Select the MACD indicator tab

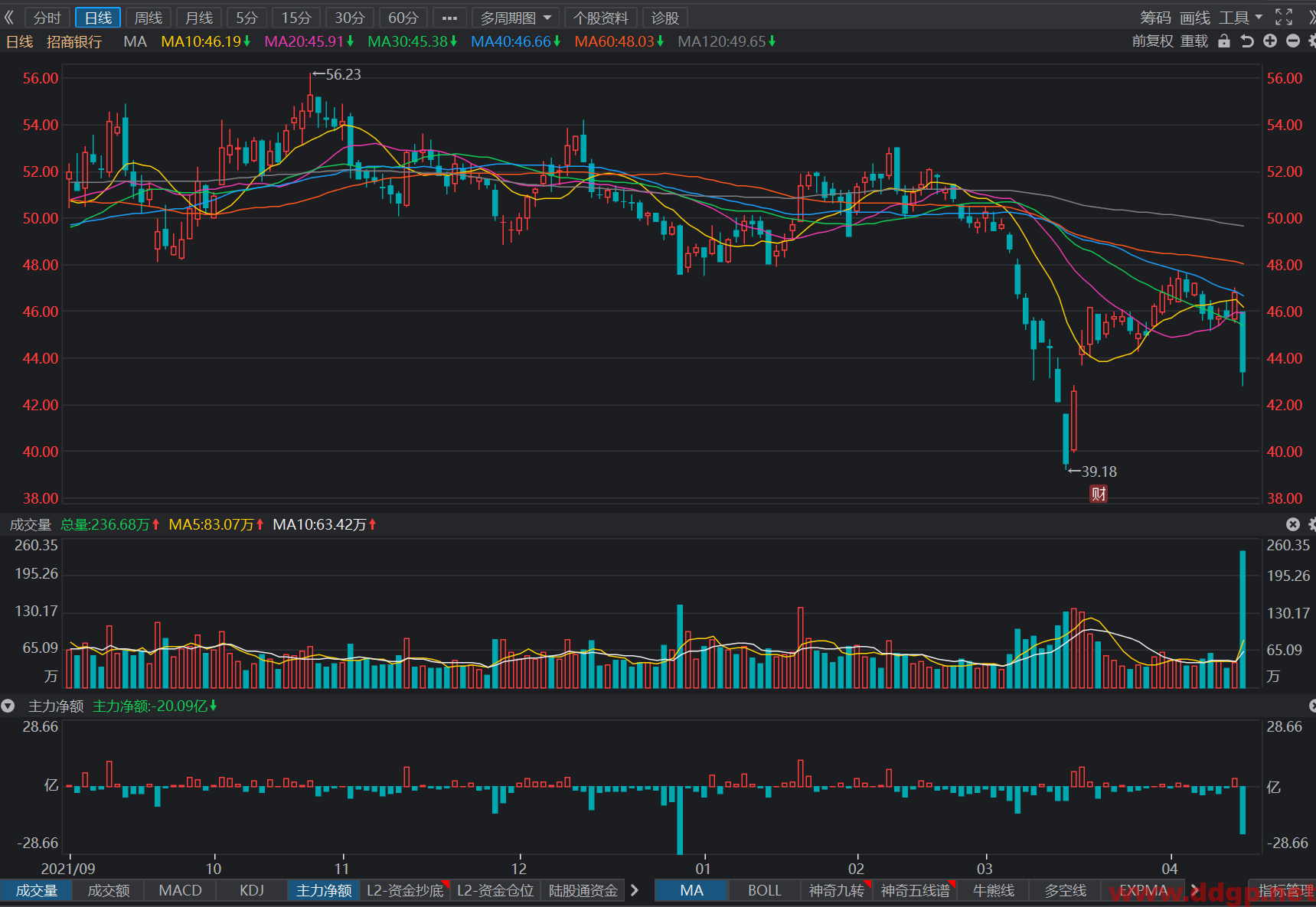tap(180, 890)
